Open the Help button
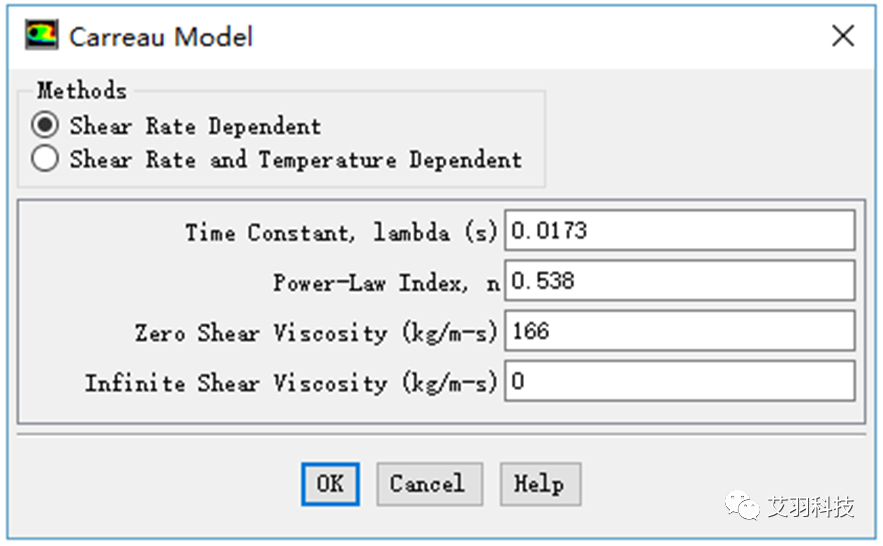The image size is (883, 546). 540,484
